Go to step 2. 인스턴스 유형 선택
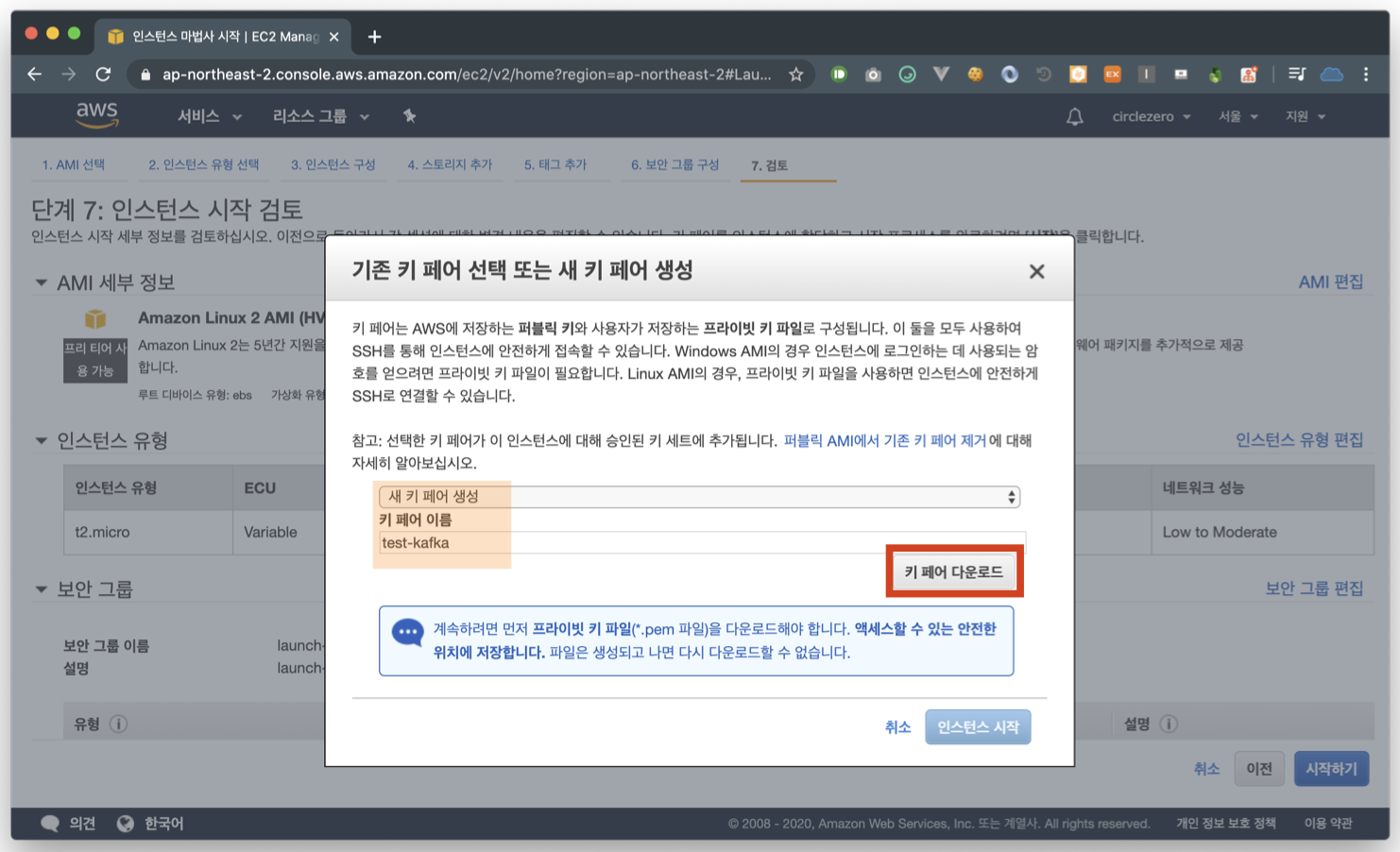 pyautogui.click(x=203, y=164)
